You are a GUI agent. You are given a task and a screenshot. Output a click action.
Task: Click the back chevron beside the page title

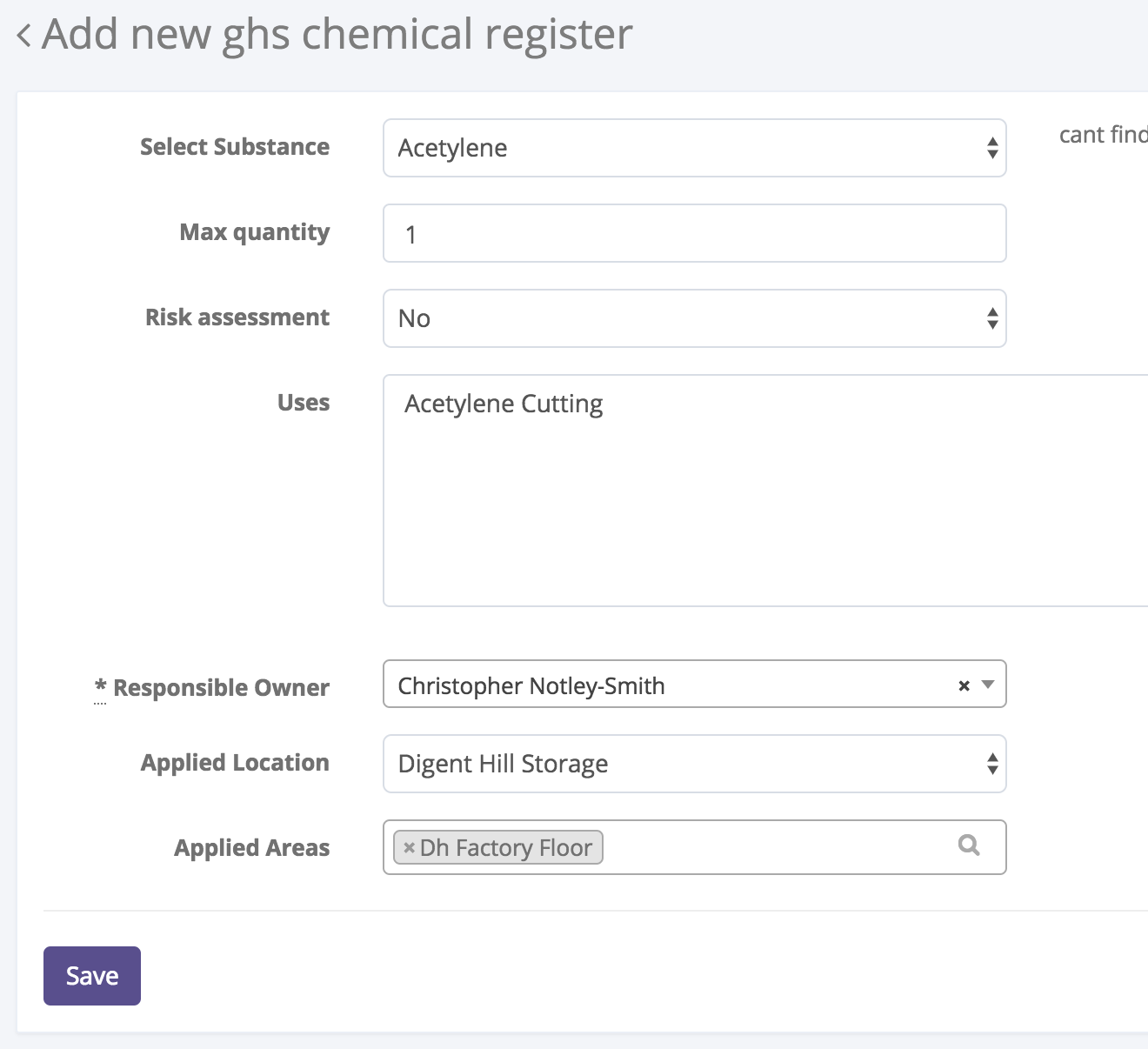point(24,37)
